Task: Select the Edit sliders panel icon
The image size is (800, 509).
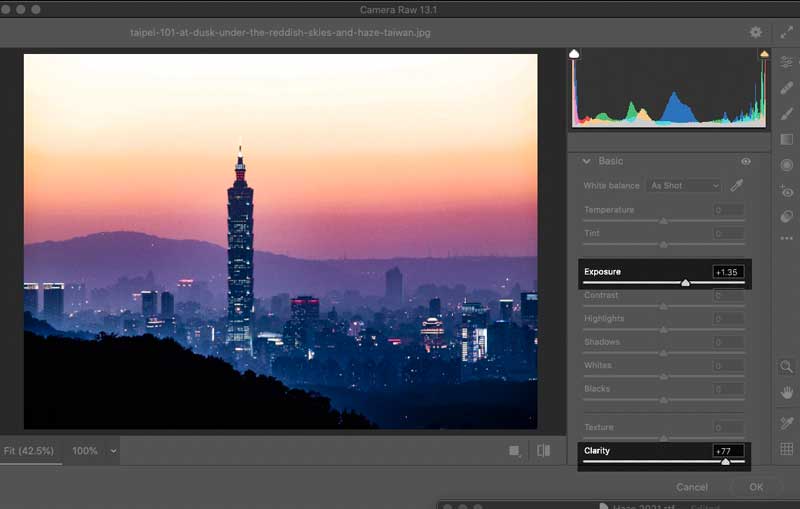Action: point(787,62)
